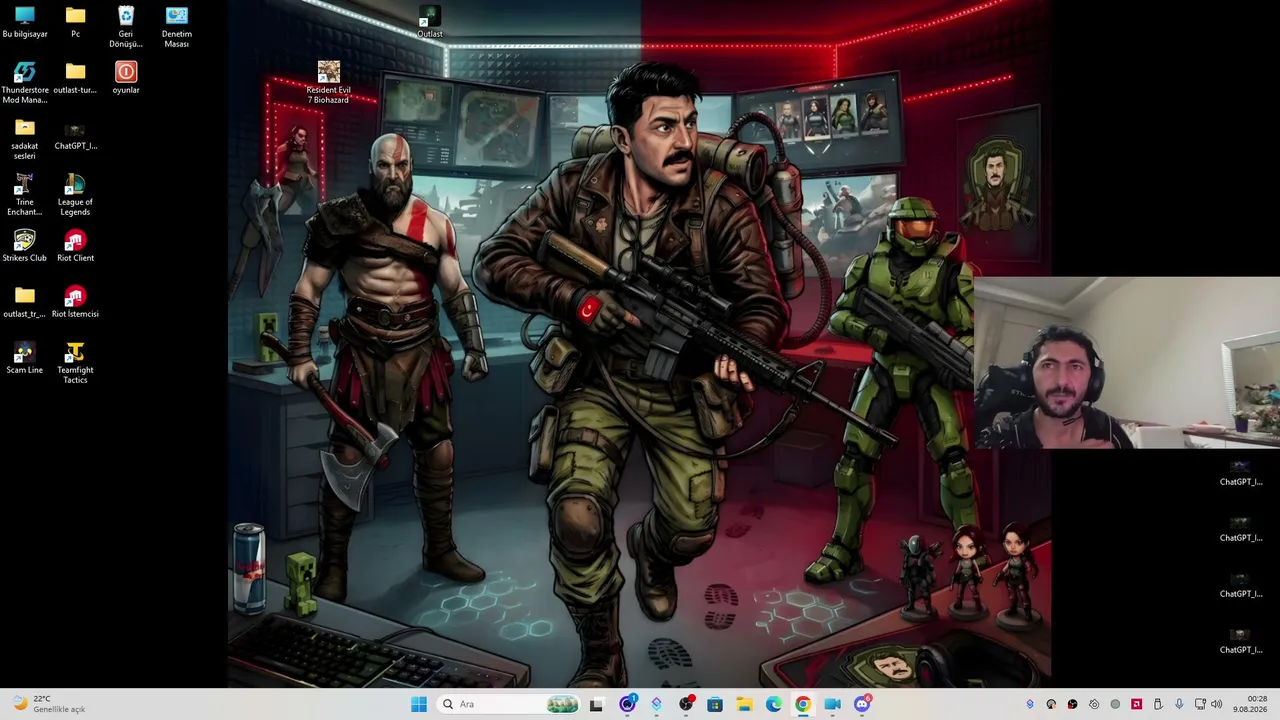Open the Windows Start menu
1280x720 pixels.
(419, 704)
